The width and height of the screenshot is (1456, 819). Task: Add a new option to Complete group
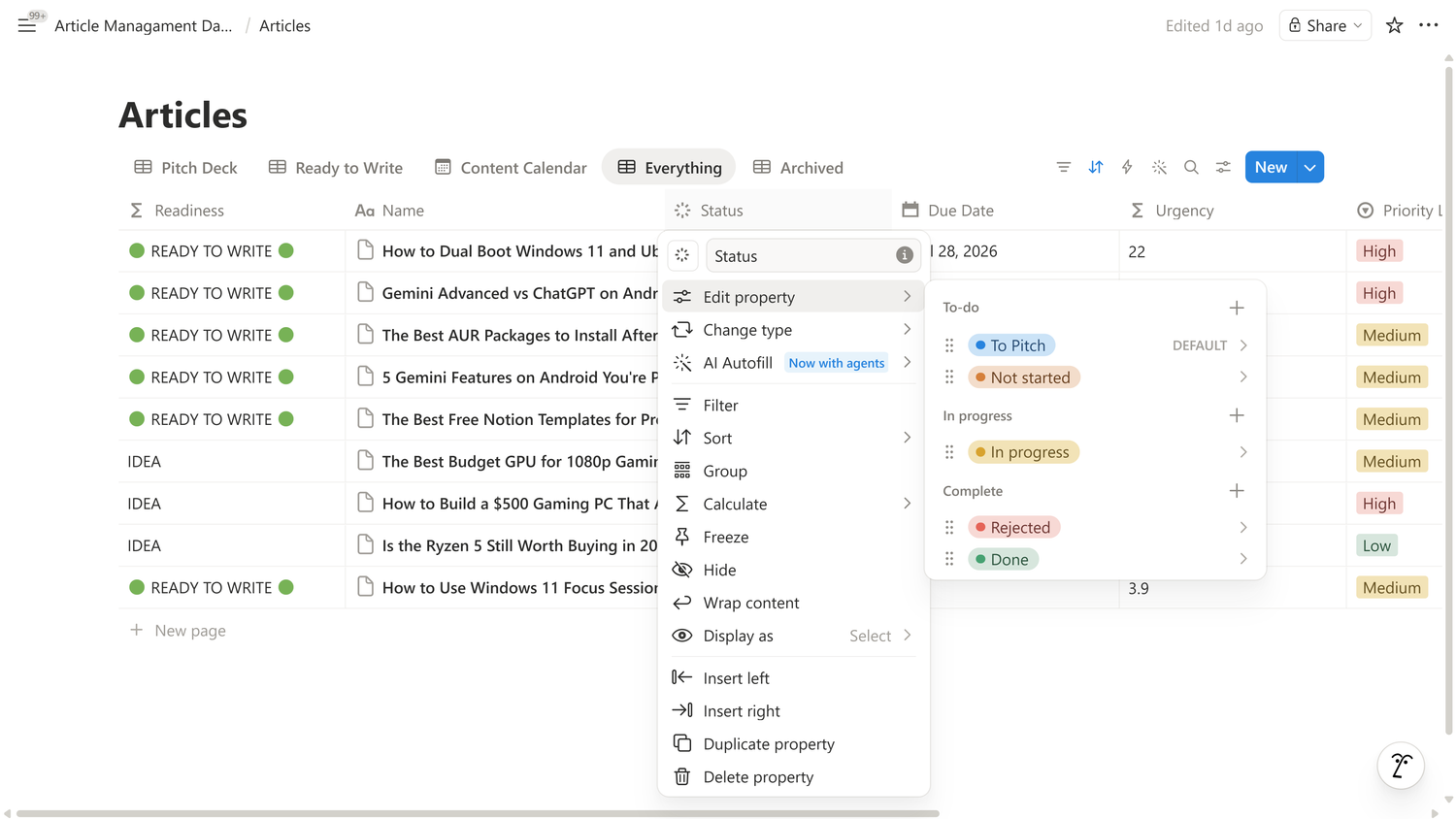tap(1237, 491)
